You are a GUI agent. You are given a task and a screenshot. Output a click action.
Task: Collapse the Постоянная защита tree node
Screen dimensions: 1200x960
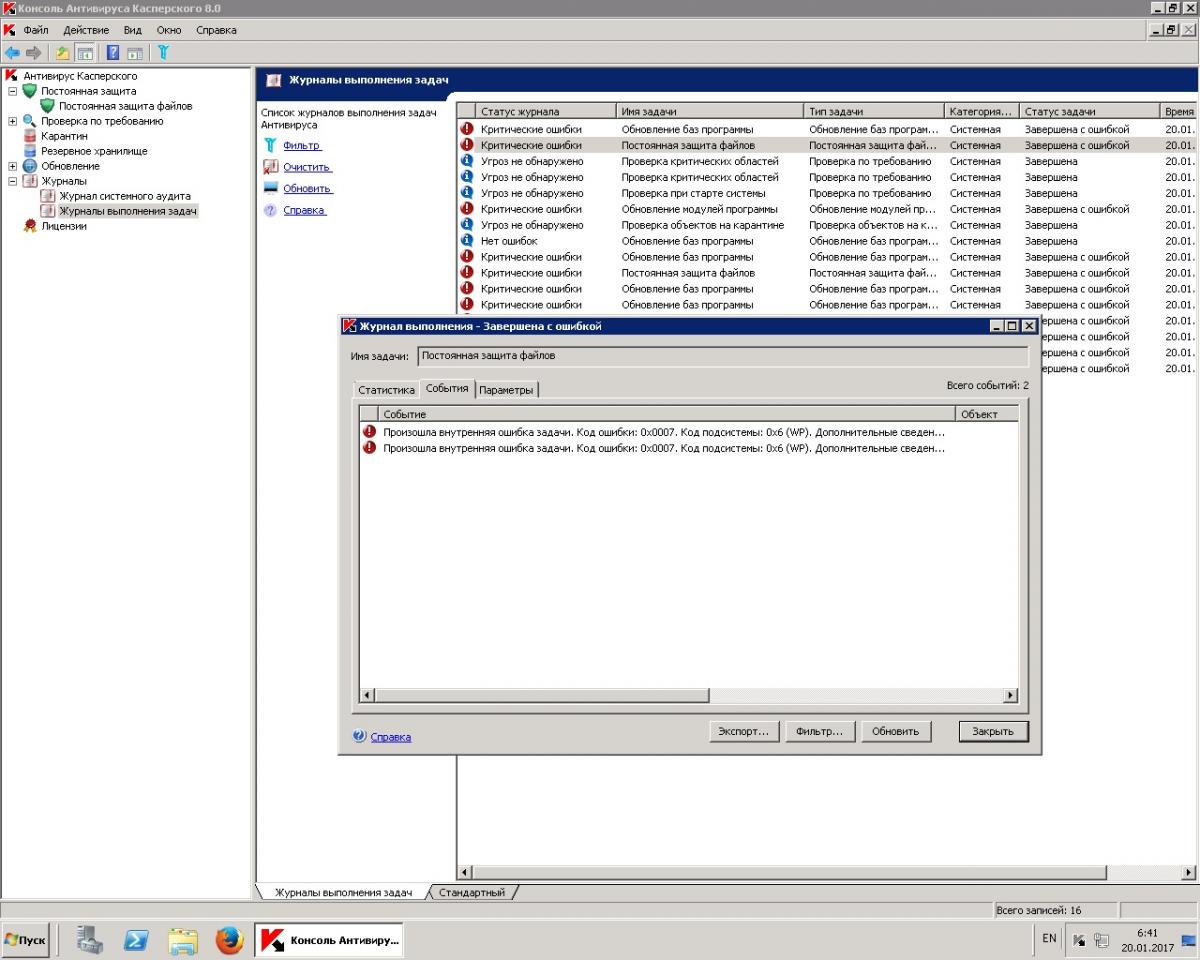(x=13, y=91)
